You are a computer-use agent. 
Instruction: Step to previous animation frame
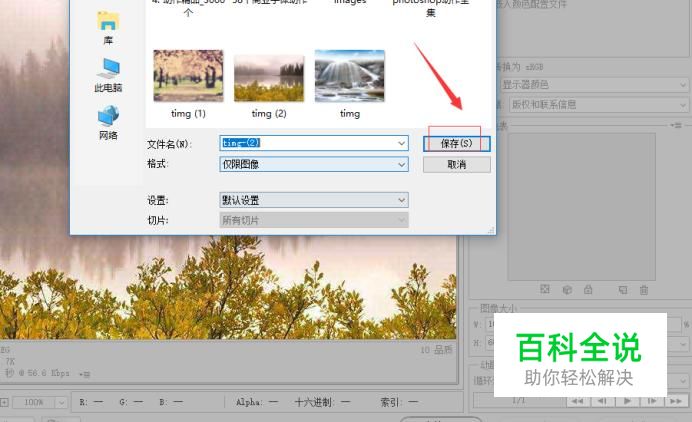[x=602, y=401]
